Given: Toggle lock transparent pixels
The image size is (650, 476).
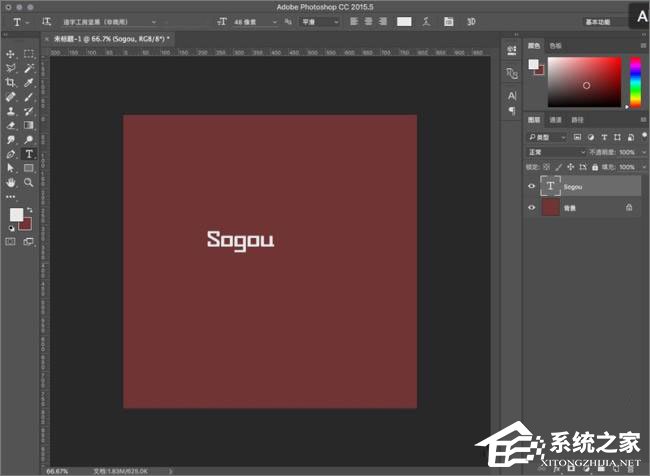Looking at the screenshot, I should [546, 167].
